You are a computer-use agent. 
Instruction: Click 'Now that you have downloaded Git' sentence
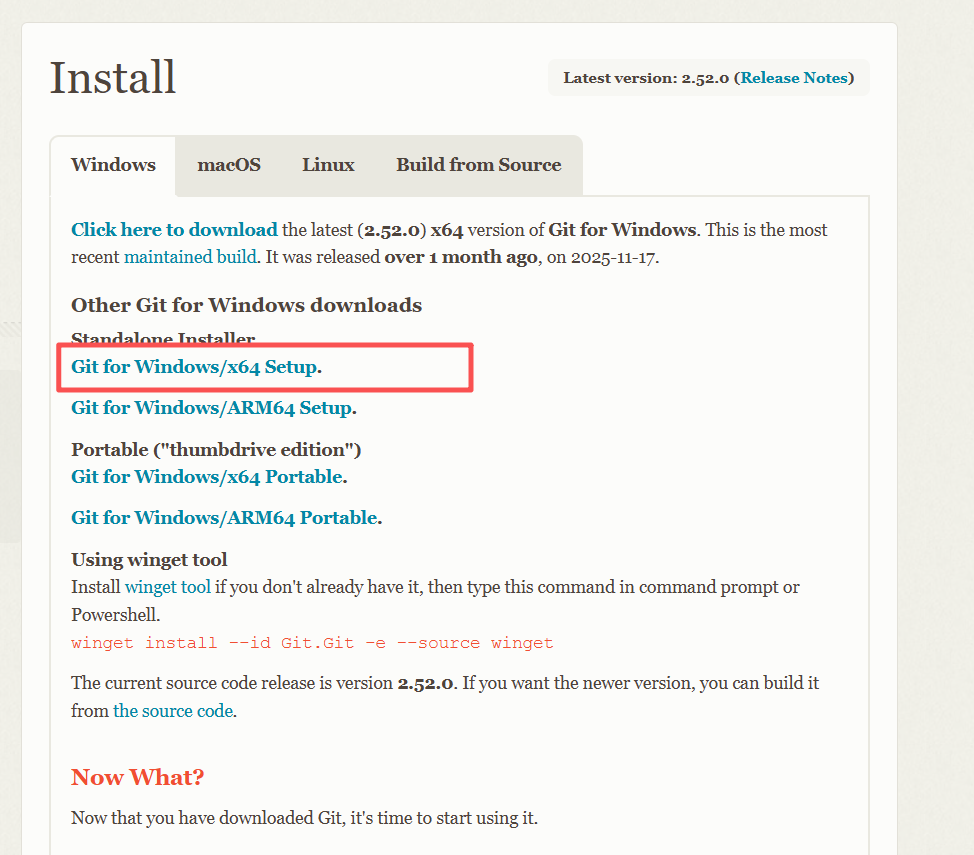(x=304, y=818)
